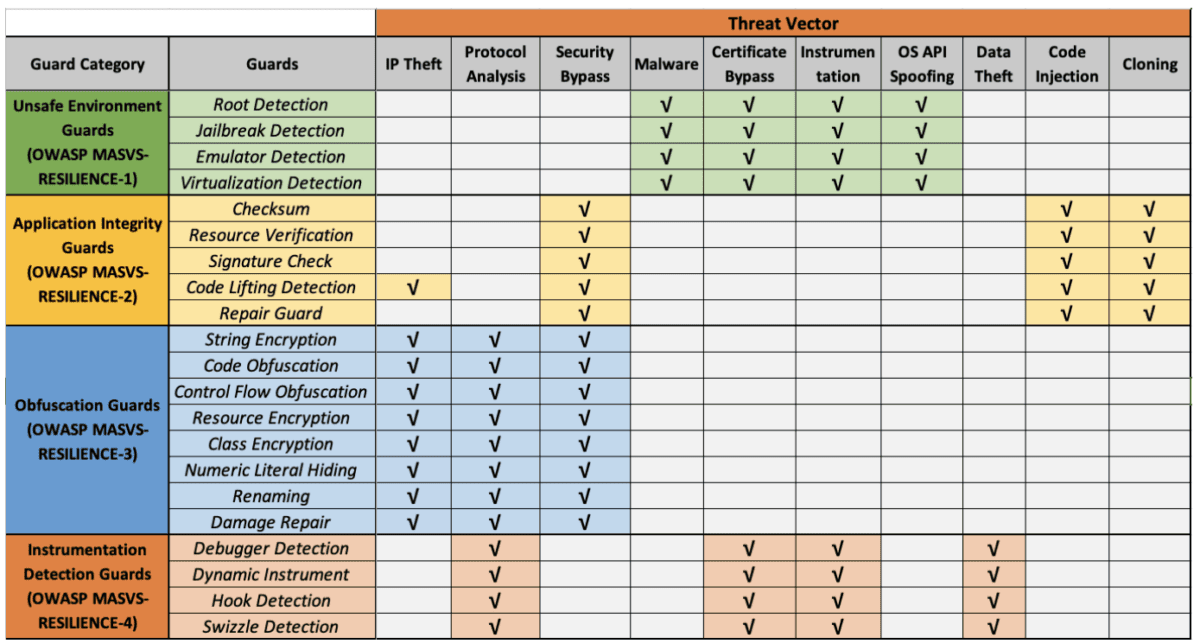The image size is (1200, 644).
Task: Click the Cloning column header
Action: tap(1149, 64)
